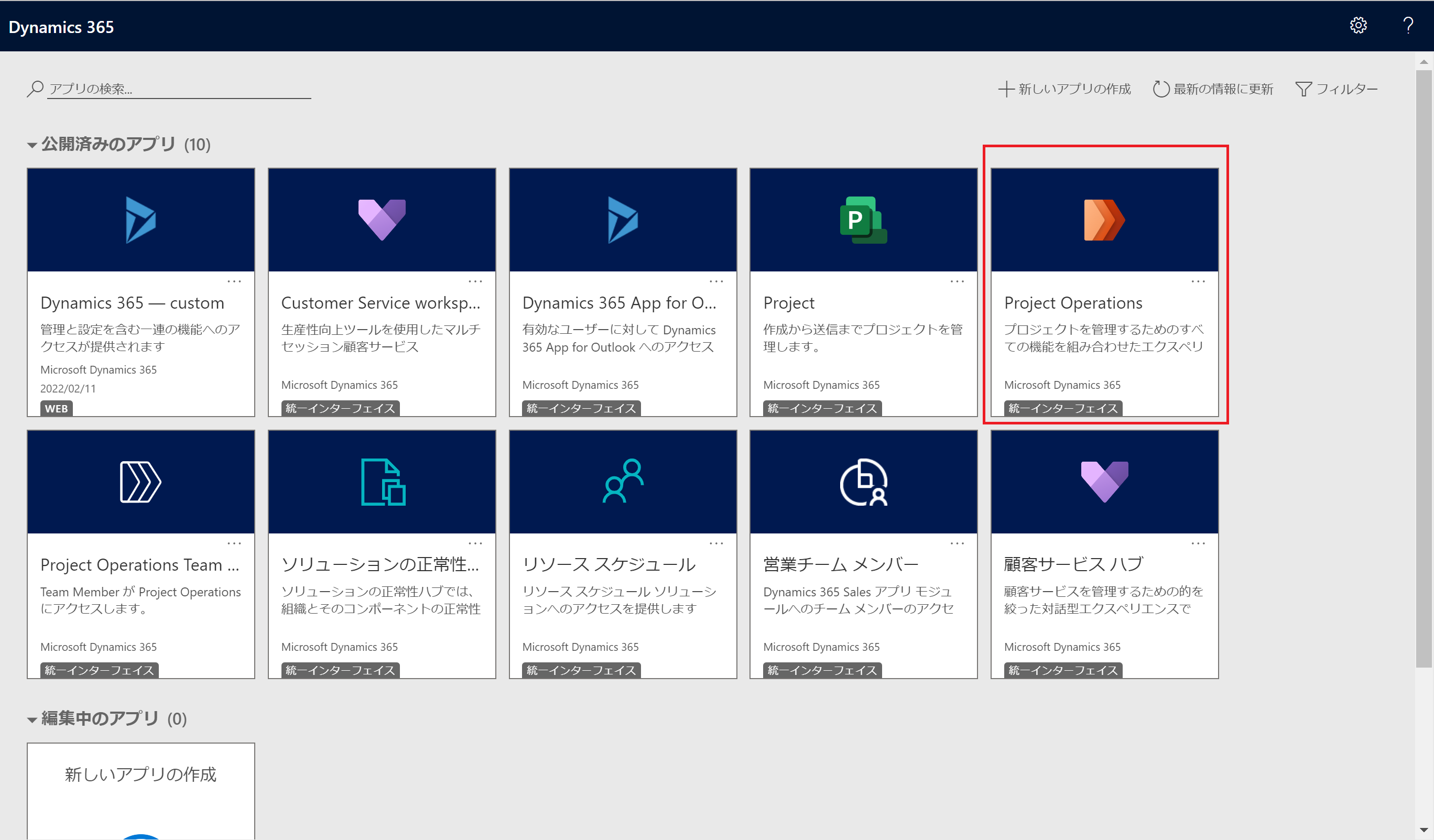Open more options for 顧客サービス ハブ
Image resolution: width=1434 pixels, height=840 pixels.
pos(1198,543)
